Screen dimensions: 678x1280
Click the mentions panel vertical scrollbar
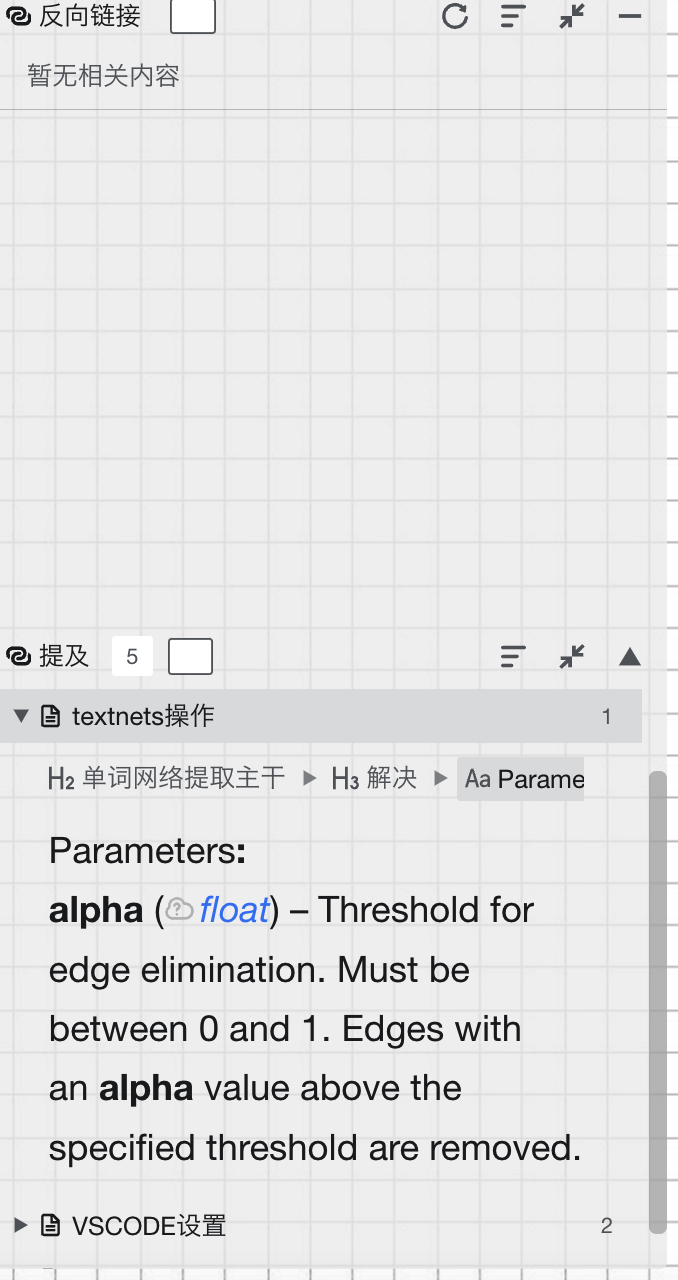657,1000
